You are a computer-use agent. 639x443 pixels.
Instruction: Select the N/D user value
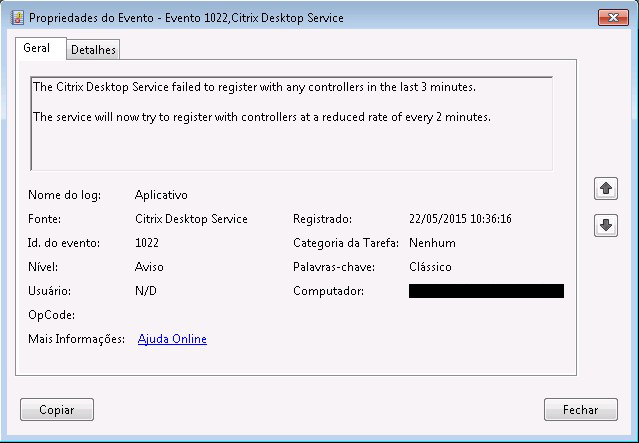pyautogui.click(x=146, y=291)
